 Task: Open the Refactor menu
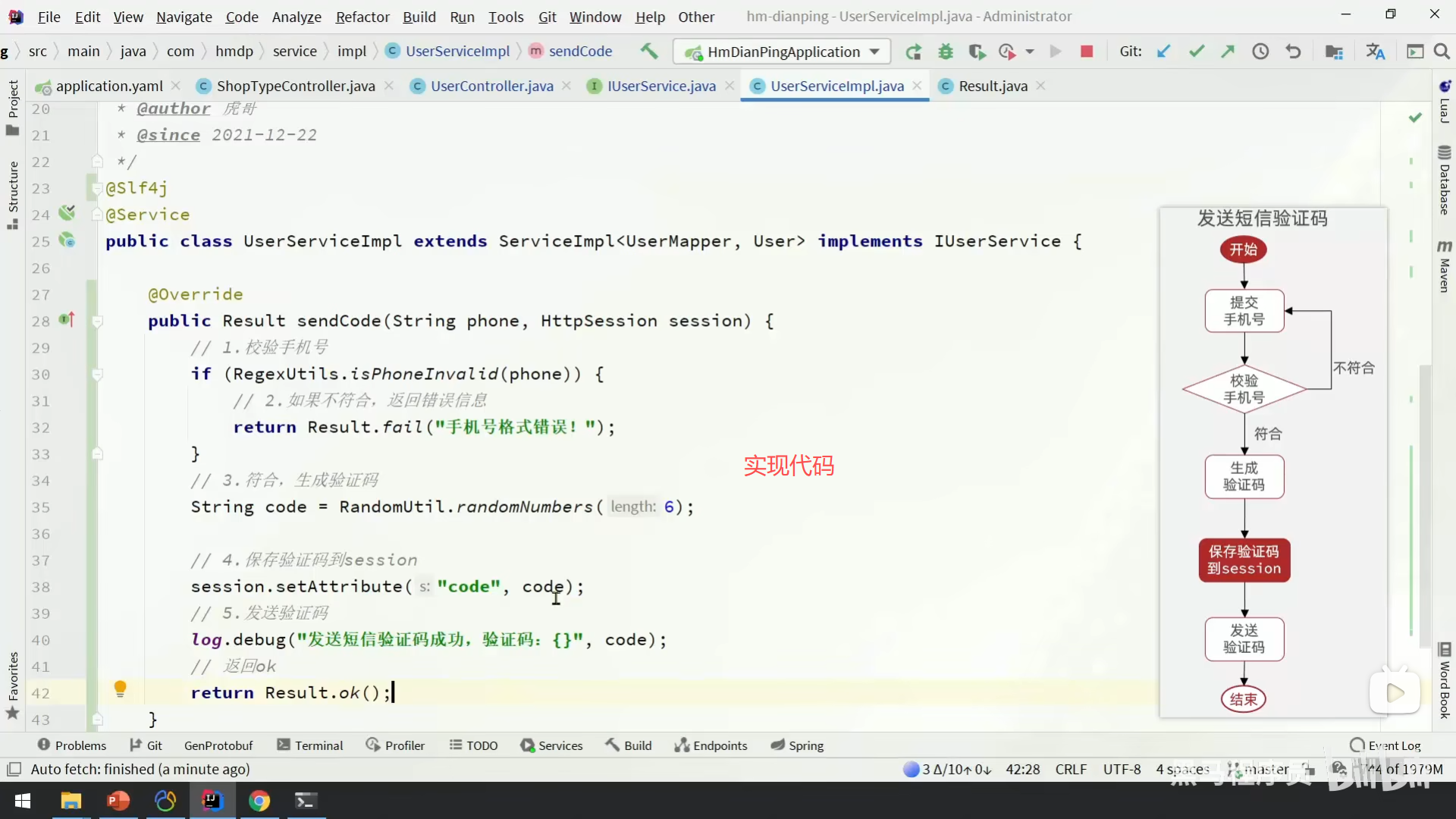click(x=362, y=17)
